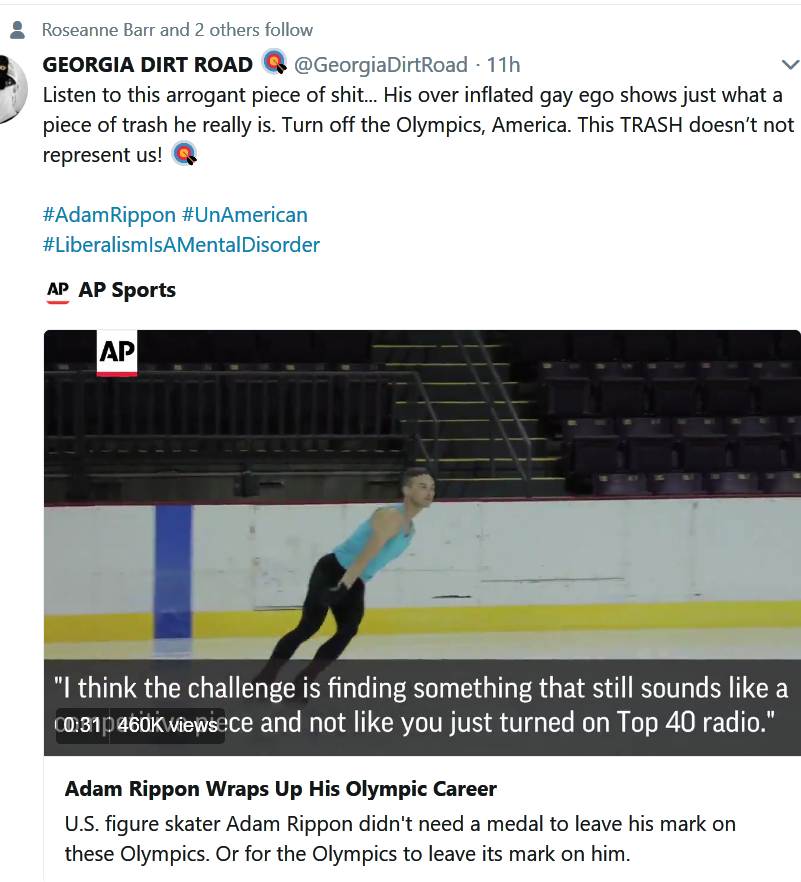The height and width of the screenshot is (882, 801).
Task: Click the 0:31 video duration badge
Action: coord(82,726)
